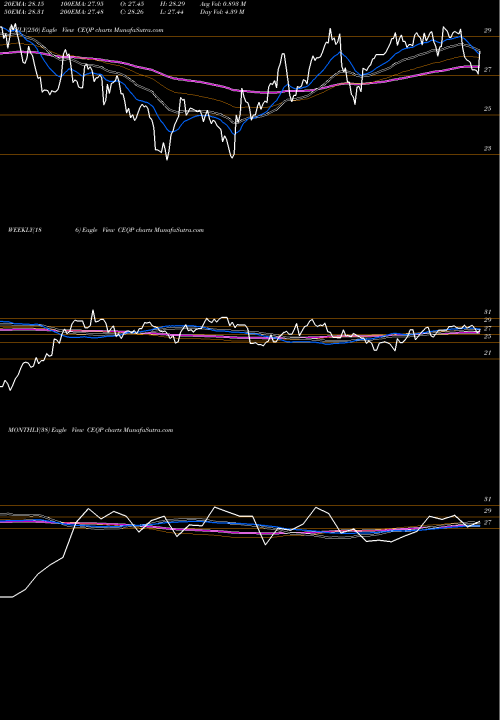Click the 27 axis label on monthly chart
The image size is (500, 720).
pyautogui.click(x=487, y=523)
